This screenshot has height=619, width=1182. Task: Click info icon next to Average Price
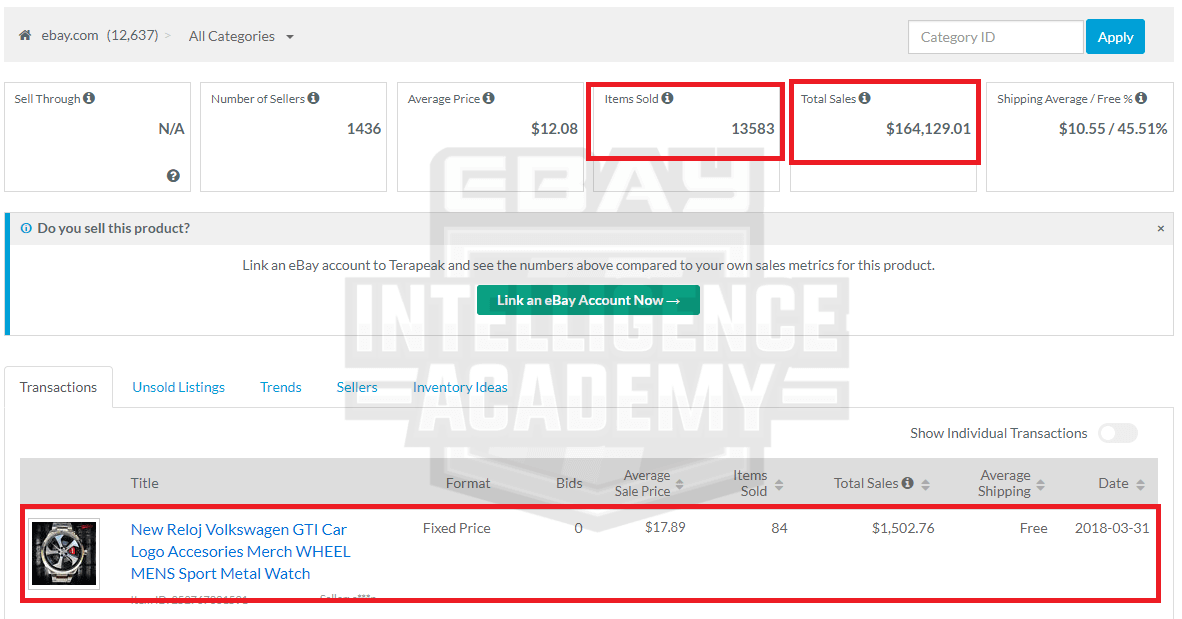point(488,98)
